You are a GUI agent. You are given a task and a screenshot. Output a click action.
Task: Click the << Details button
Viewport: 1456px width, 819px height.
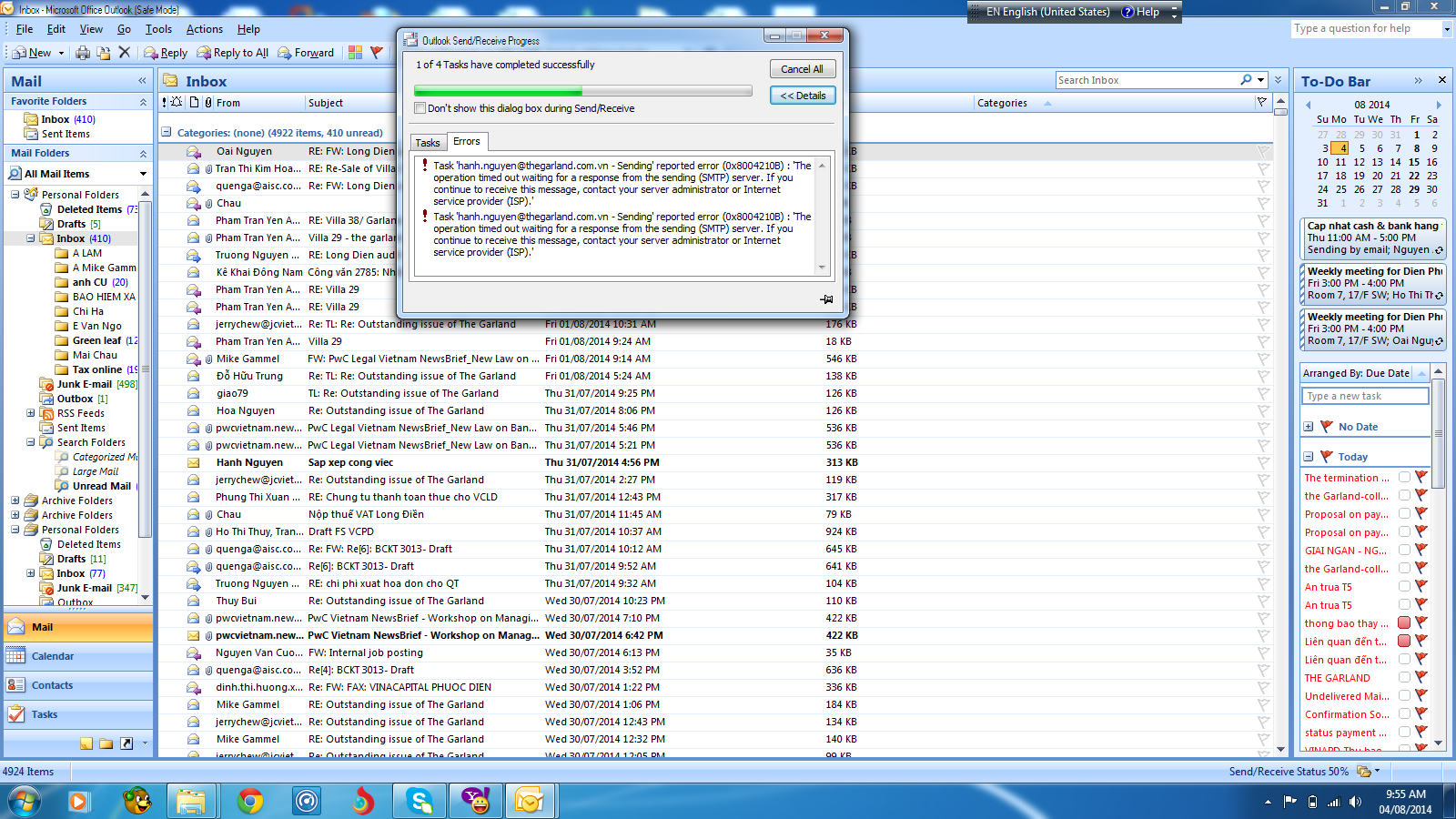(x=803, y=96)
